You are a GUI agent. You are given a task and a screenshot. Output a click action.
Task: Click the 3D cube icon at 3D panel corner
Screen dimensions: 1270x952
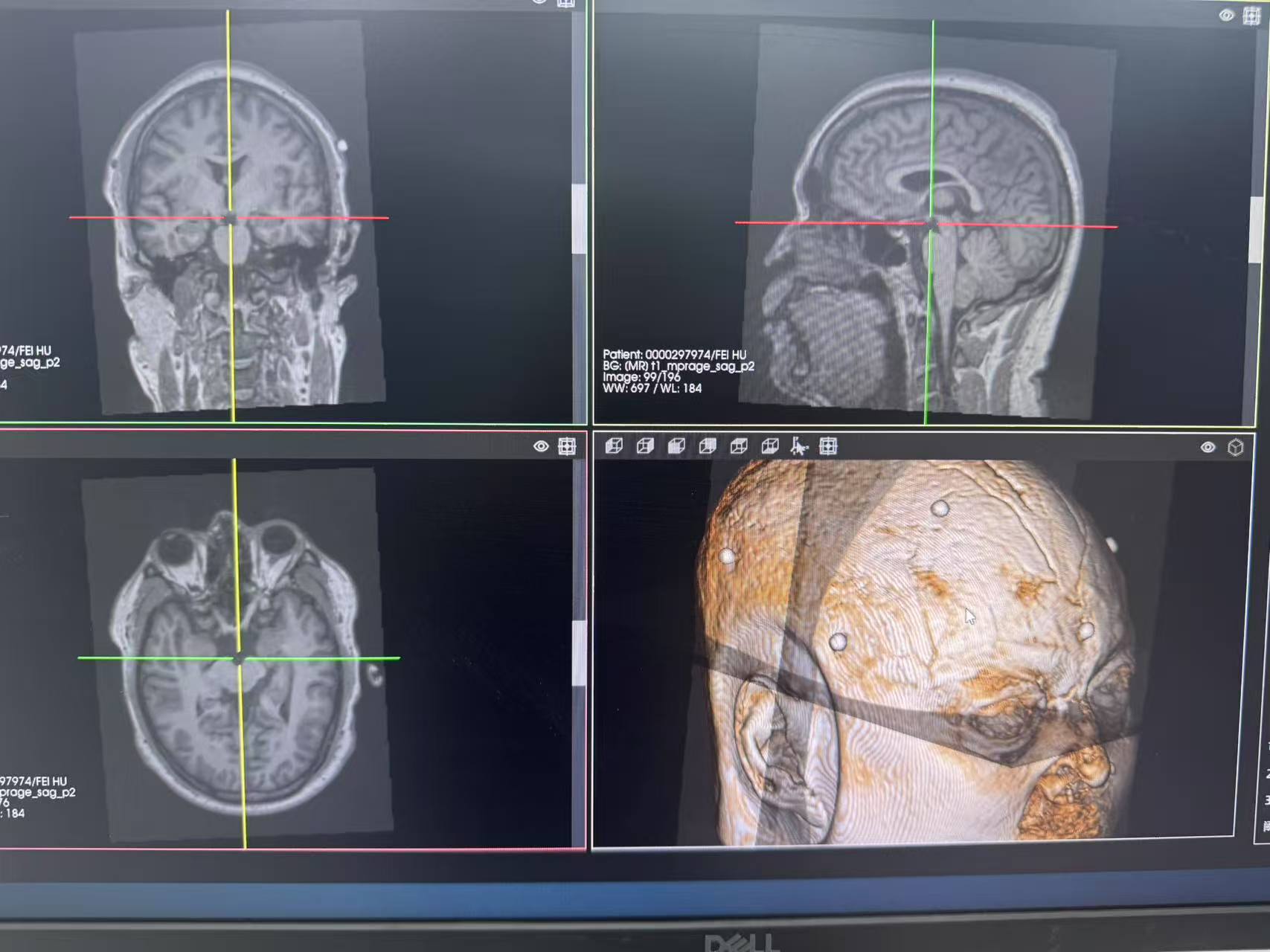(x=1236, y=447)
